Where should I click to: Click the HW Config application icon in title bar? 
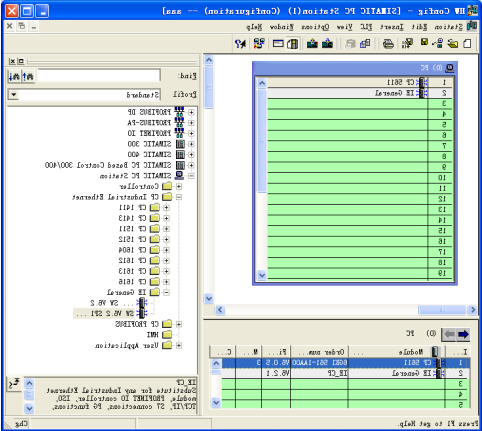[x=473, y=11]
